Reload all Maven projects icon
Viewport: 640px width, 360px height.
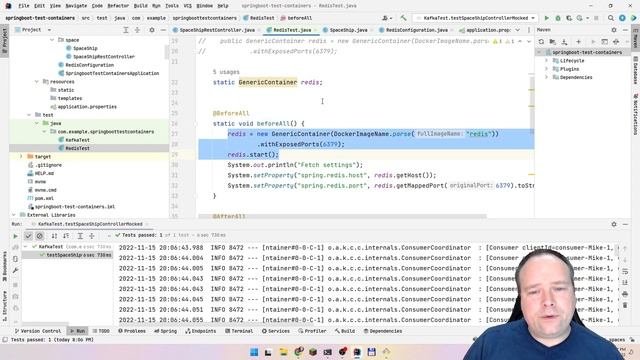tap(541, 42)
